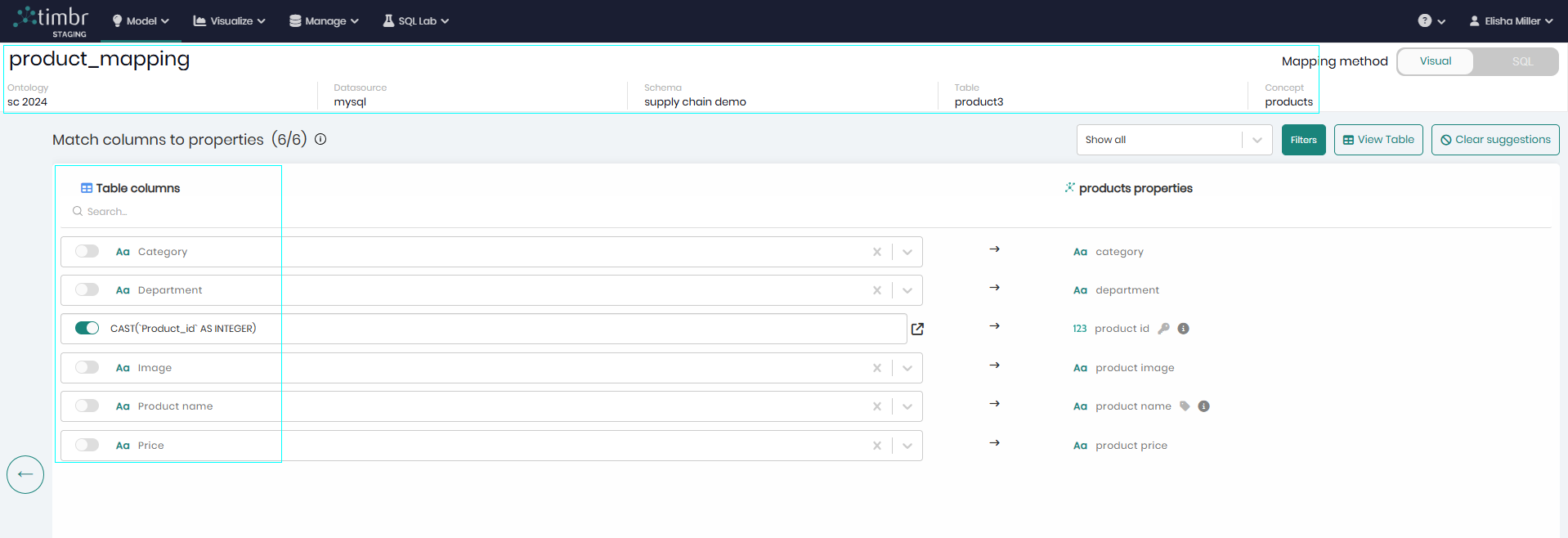Disable the CAST Product_id expression toggle
Screen dimensions: 1568x538
[x=87, y=328]
